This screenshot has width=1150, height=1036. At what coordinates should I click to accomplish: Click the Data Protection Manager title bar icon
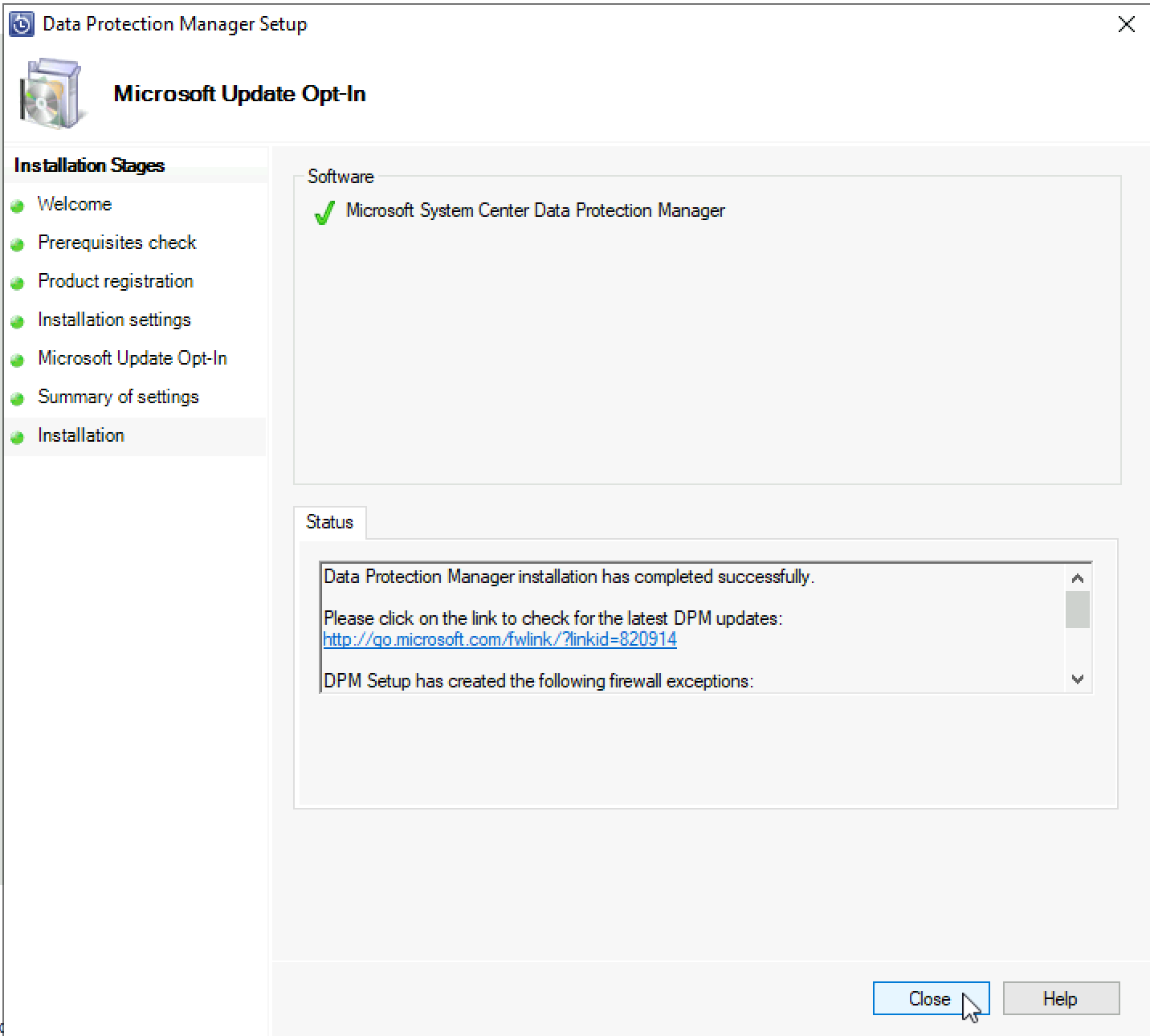coord(21,24)
